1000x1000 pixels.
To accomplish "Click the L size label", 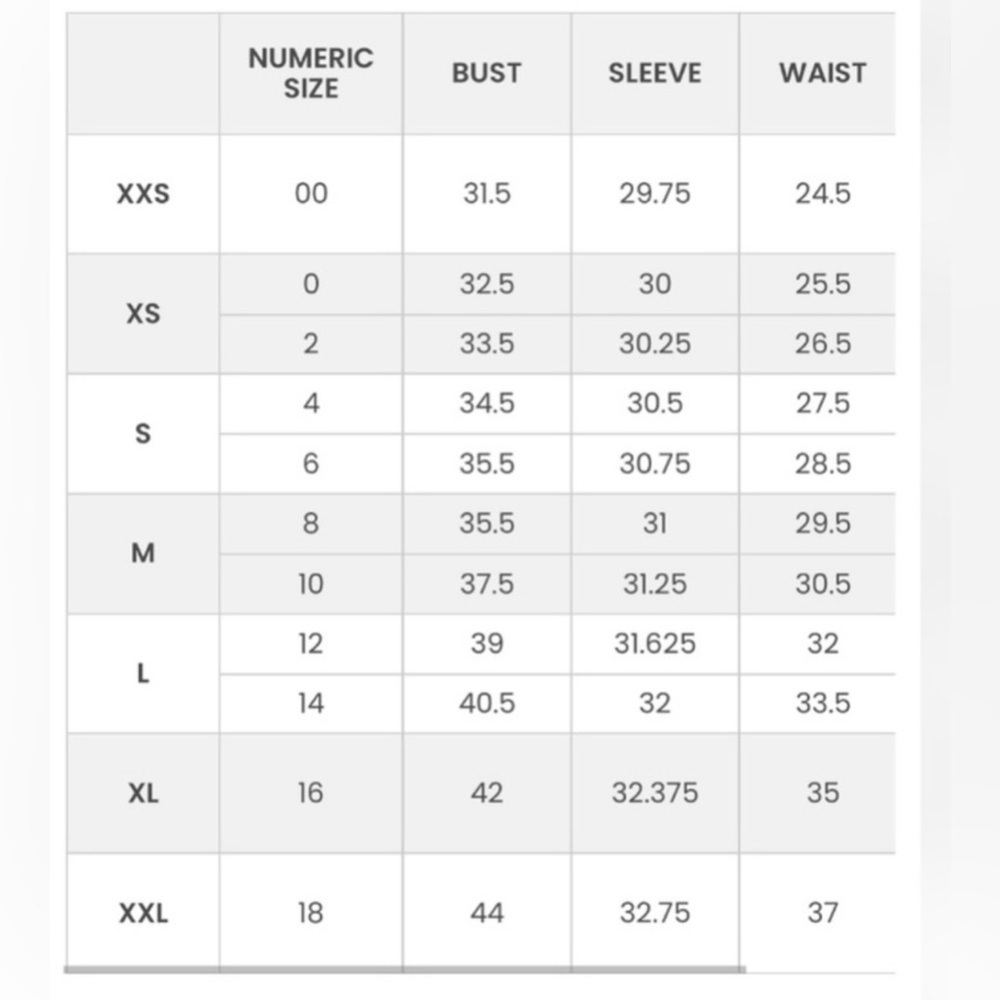I will [x=143, y=673].
